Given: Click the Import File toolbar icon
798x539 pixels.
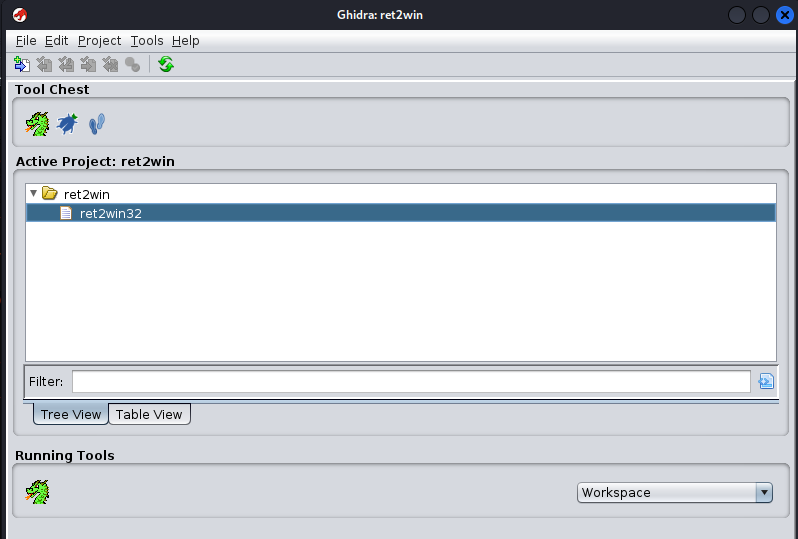Looking at the screenshot, I should pos(22,65).
